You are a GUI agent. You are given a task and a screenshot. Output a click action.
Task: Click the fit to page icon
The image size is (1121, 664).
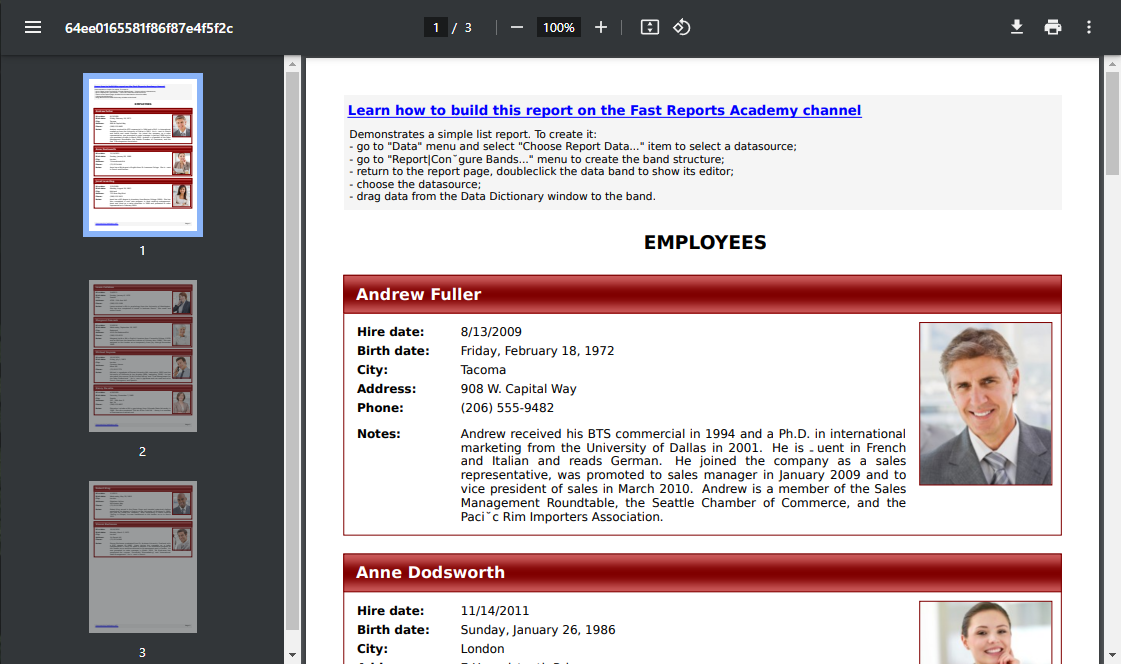pos(650,27)
